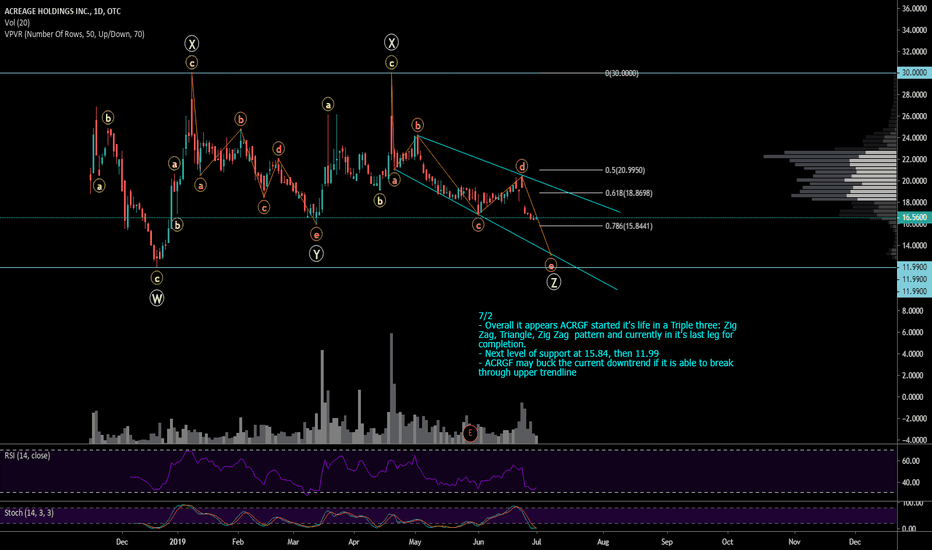
Task: Click the 40.00 RSI scale value
Action: 911,483
